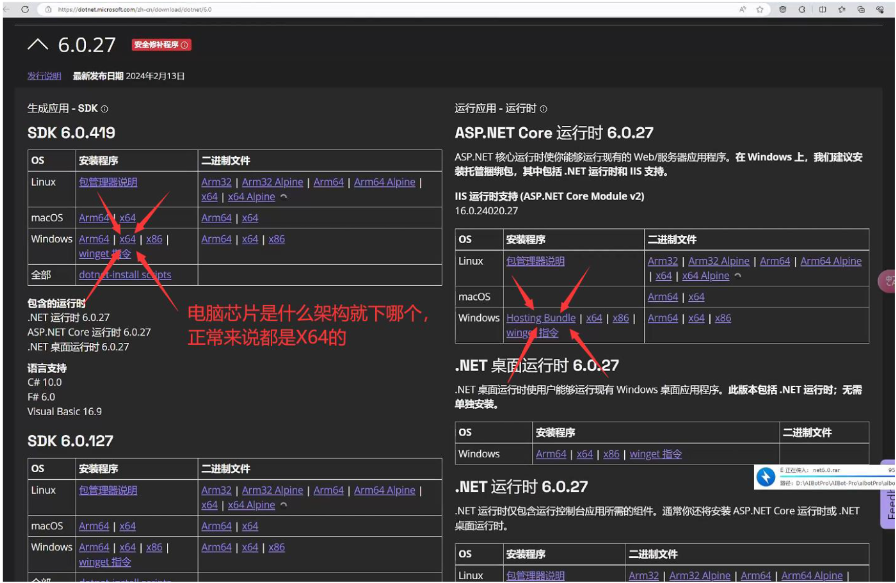Download Windows x64 .NET 桌面运行时 installer

(584, 454)
